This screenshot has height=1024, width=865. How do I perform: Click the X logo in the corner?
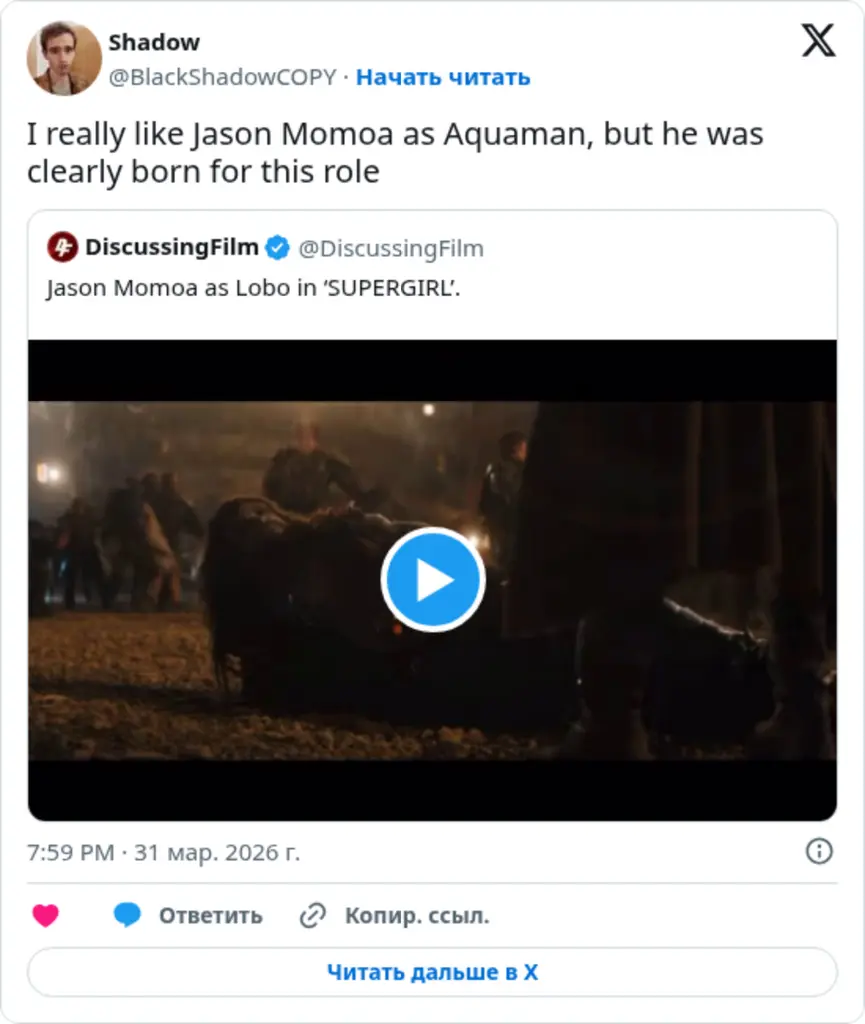coord(818,41)
